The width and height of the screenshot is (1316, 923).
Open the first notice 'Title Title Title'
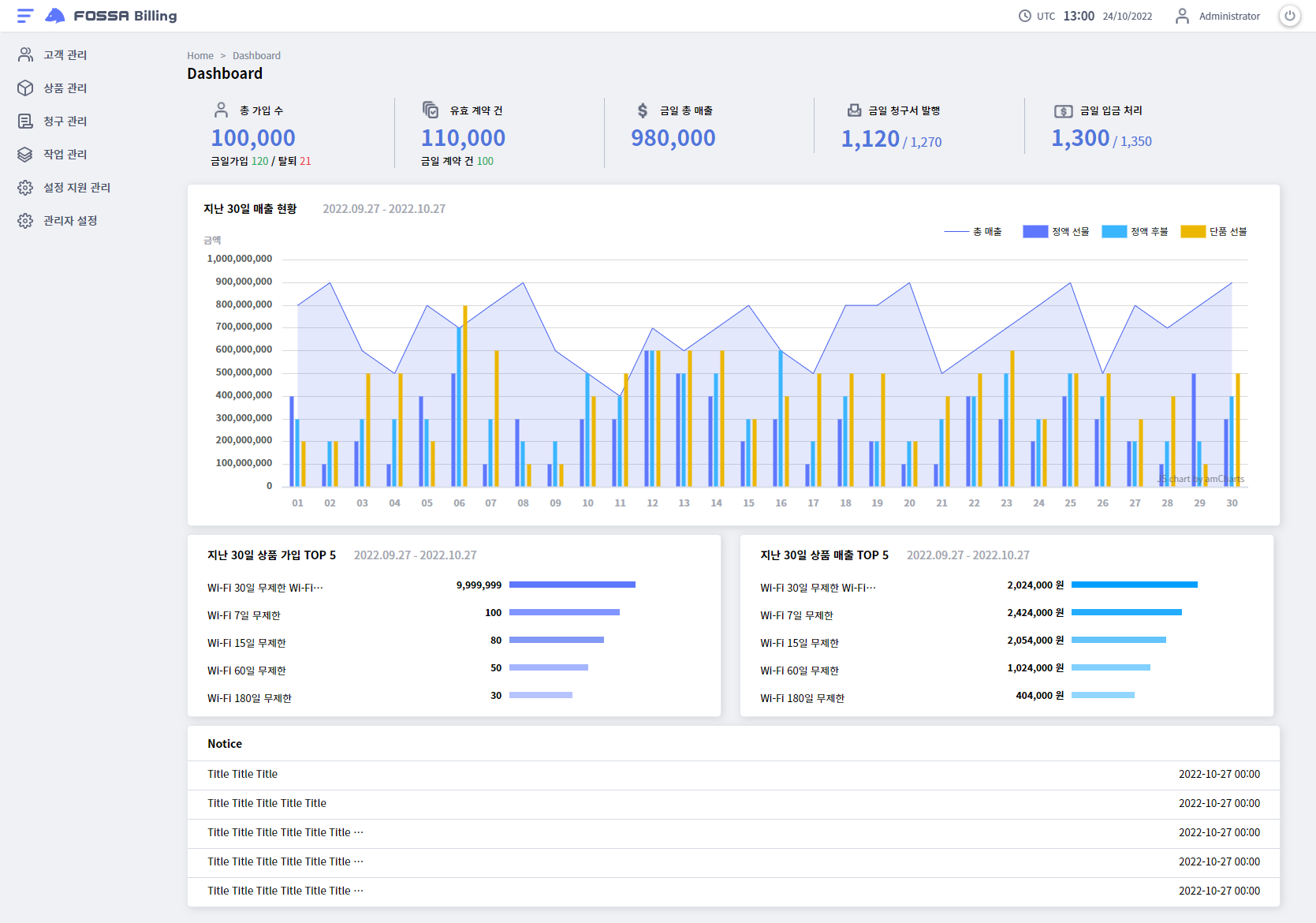tap(243, 774)
